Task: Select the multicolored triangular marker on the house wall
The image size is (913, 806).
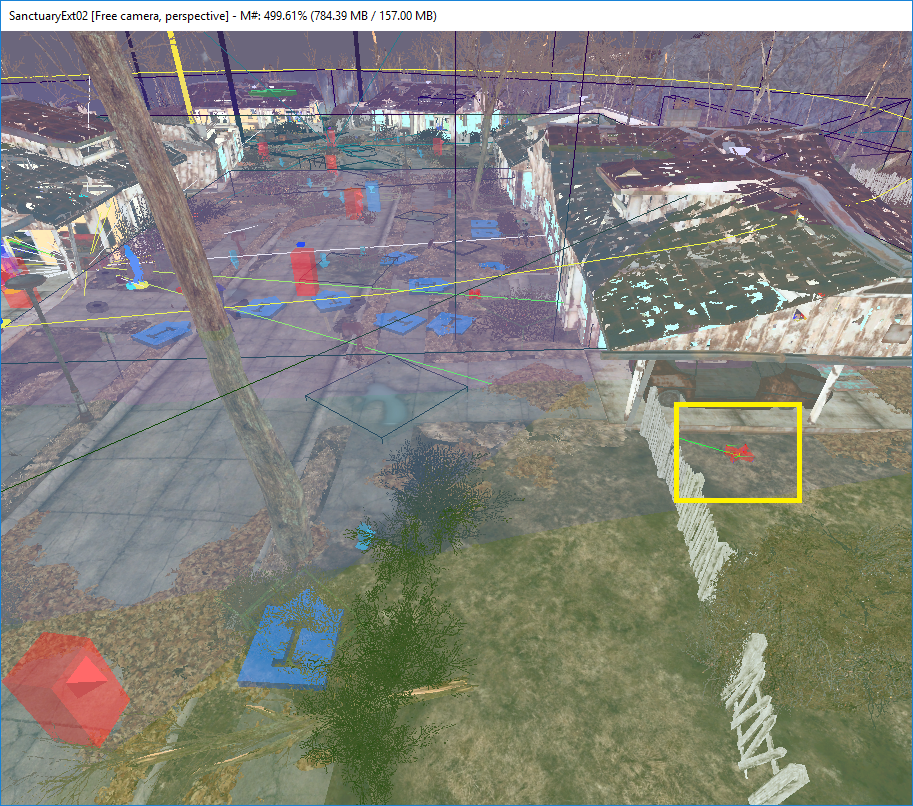Action: pos(798,316)
